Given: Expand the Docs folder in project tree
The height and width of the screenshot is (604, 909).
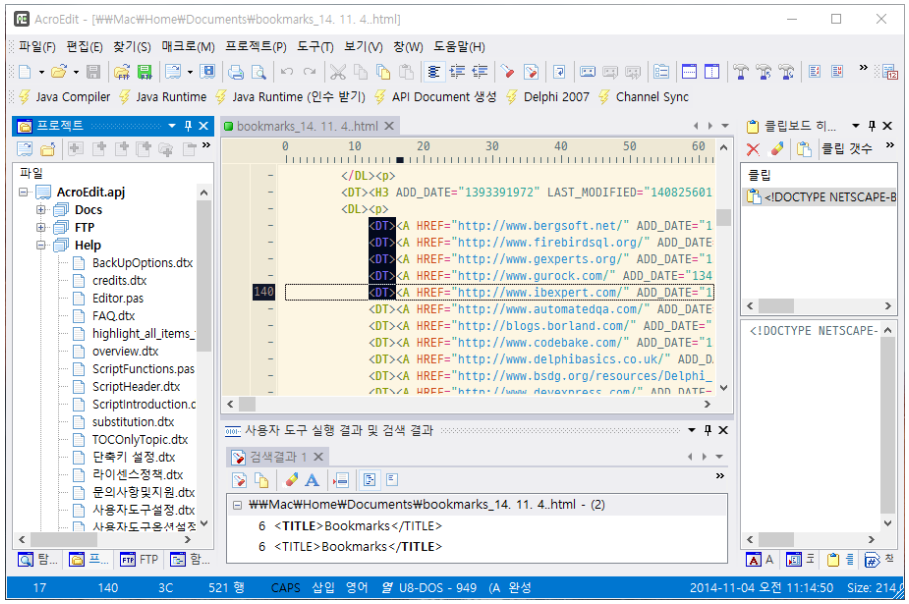Looking at the screenshot, I should coord(41,210).
